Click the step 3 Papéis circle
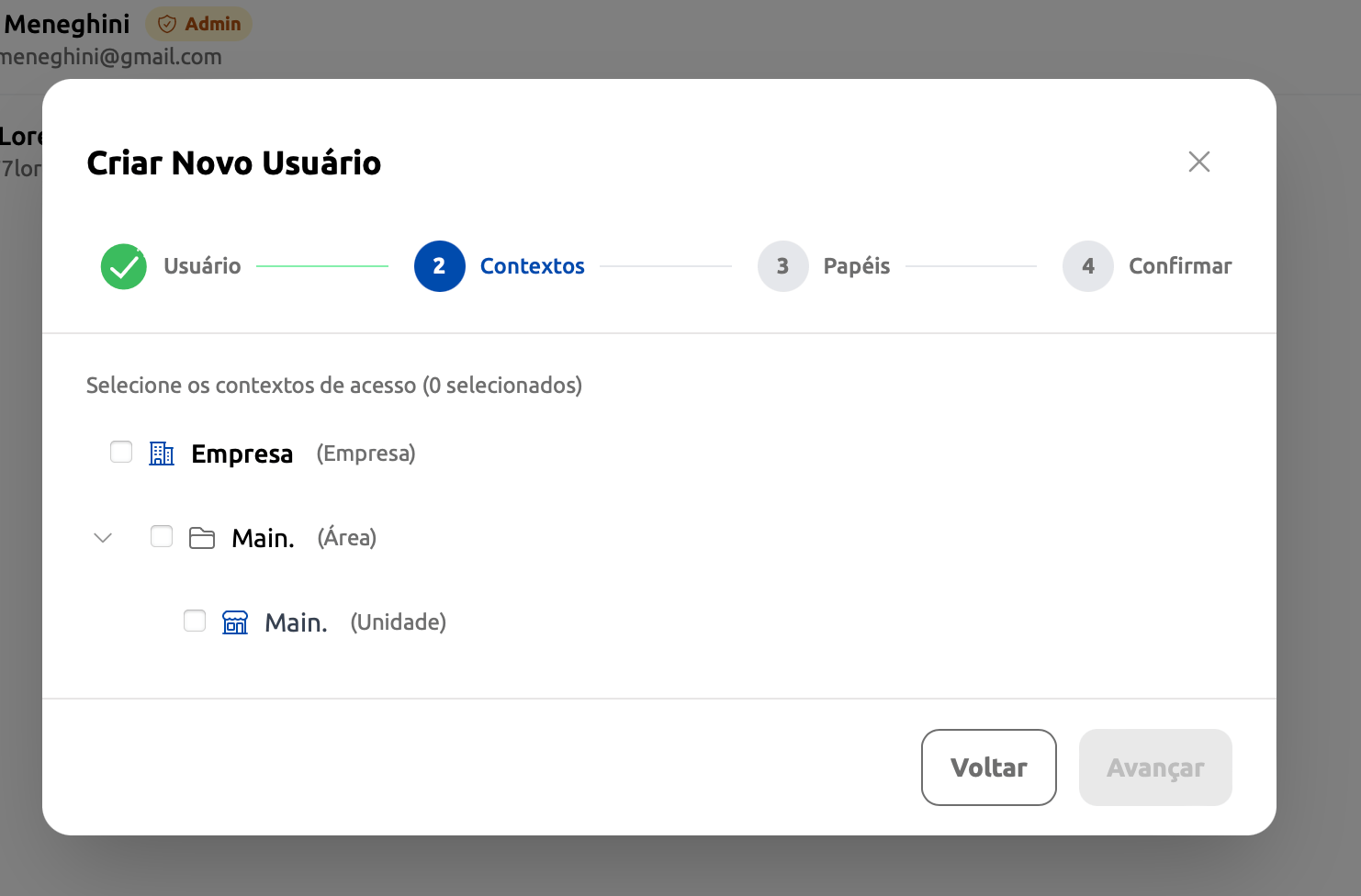Screen dimensions: 1361x896 pyautogui.click(x=783, y=266)
